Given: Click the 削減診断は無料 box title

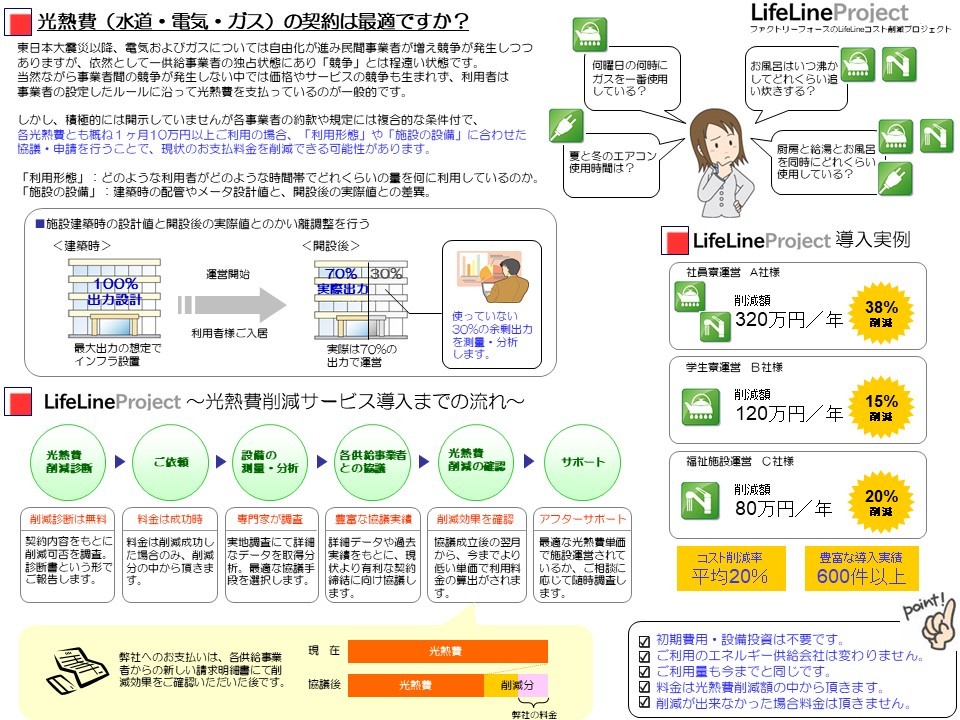Looking at the screenshot, I should (x=68, y=519).
